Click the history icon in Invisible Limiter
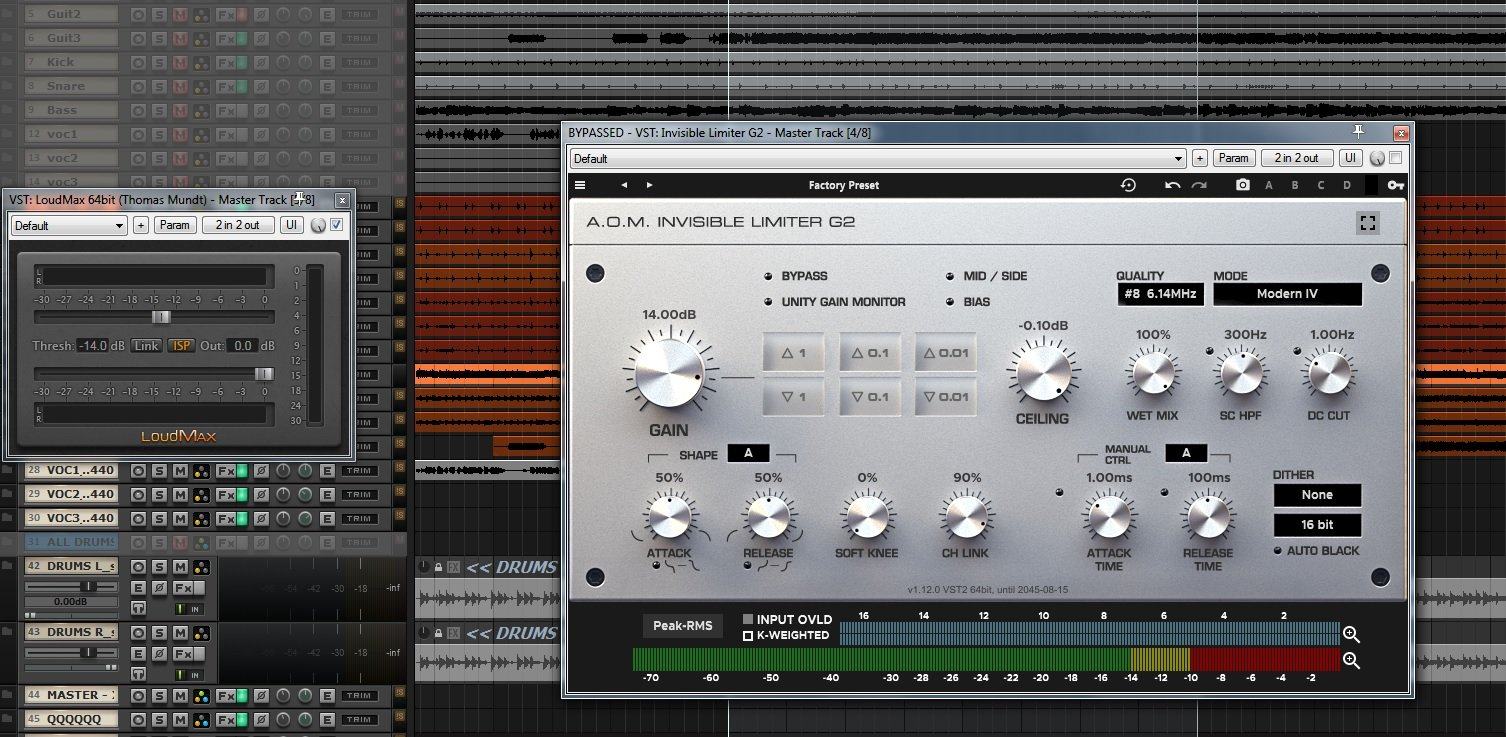Screen dimensions: 1506x737 (x=1129, y=185)
